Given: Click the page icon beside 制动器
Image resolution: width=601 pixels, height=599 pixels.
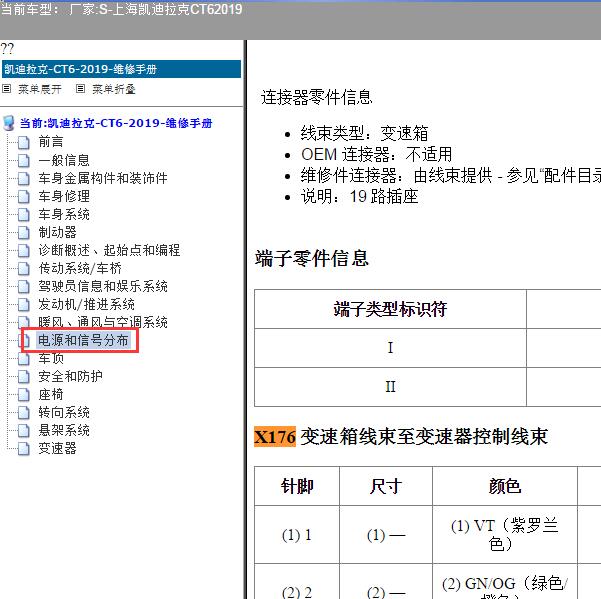Looking at the screenshot, I should (x=24, y=232).
